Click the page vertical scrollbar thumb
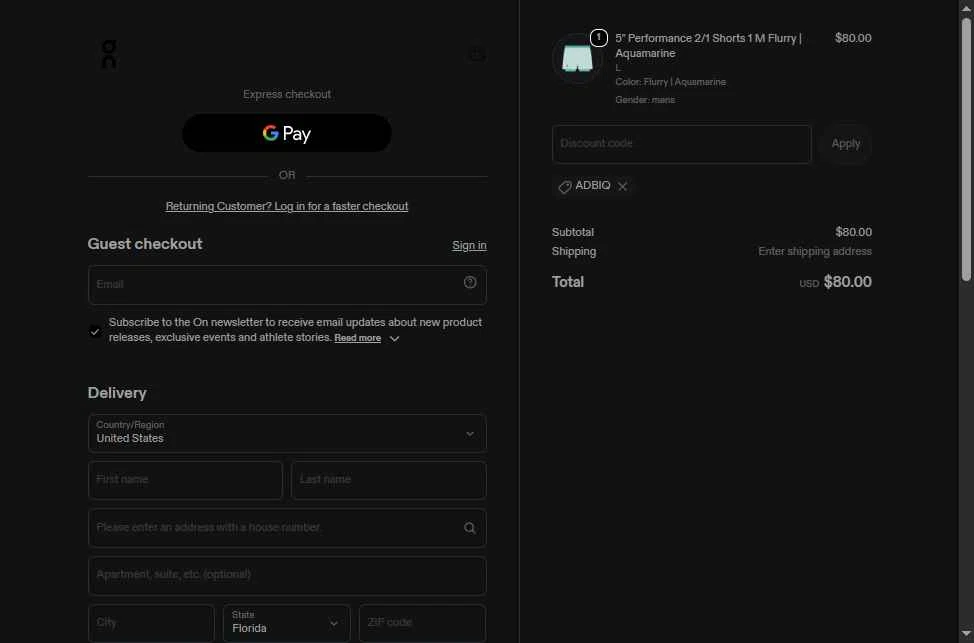This screenshot has height=643, width=974. coord(966,149)
